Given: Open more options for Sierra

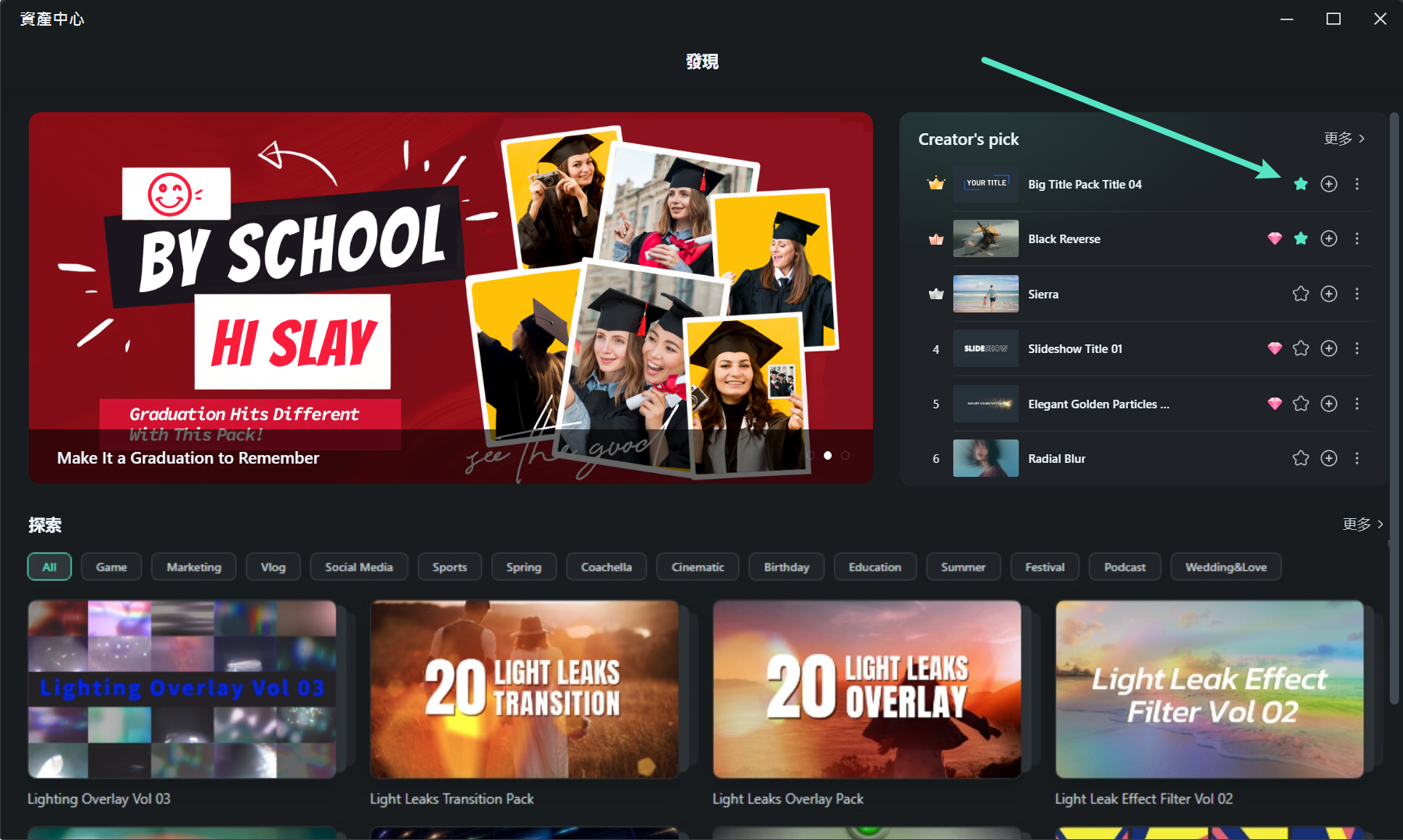Looking at the screenshot, I should (1357, 294).
